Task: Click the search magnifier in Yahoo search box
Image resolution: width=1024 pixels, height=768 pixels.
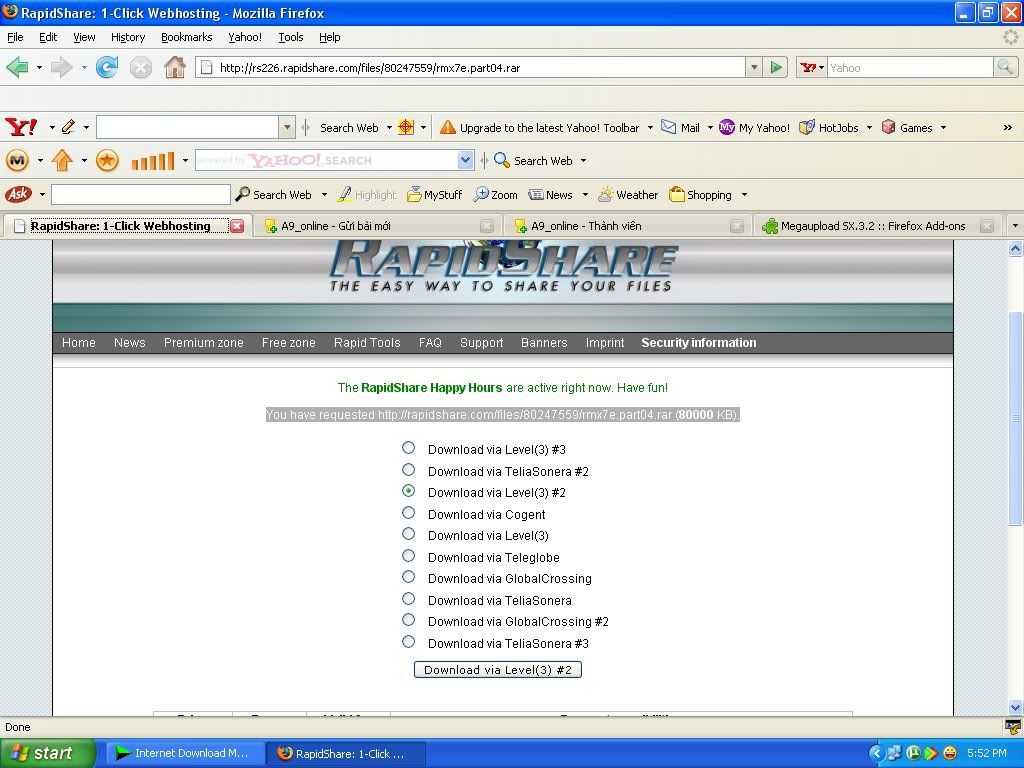Action: click(x=1005, y=67)
